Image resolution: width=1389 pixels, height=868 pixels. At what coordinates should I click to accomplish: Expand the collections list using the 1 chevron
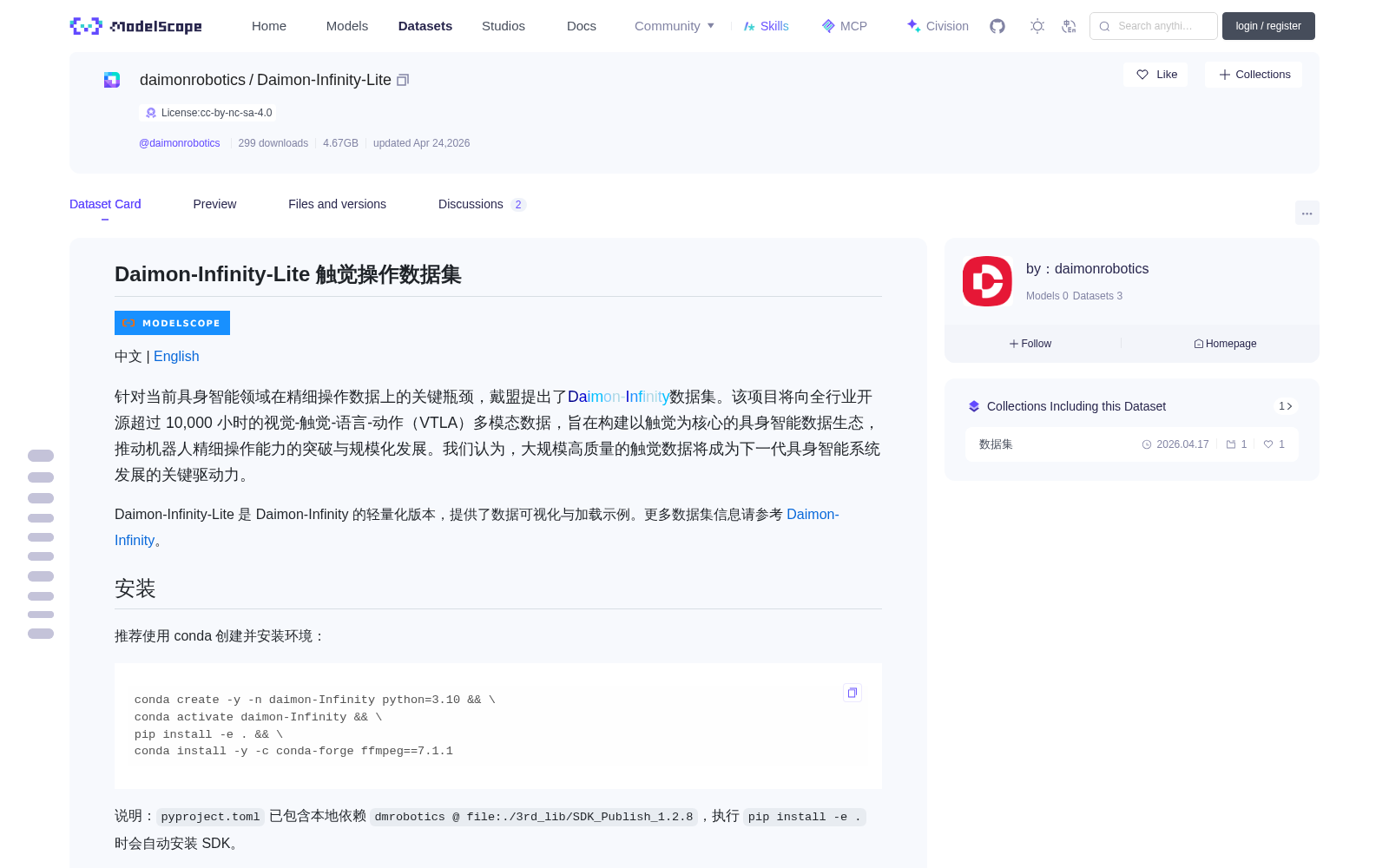(x=1286, y=406)
